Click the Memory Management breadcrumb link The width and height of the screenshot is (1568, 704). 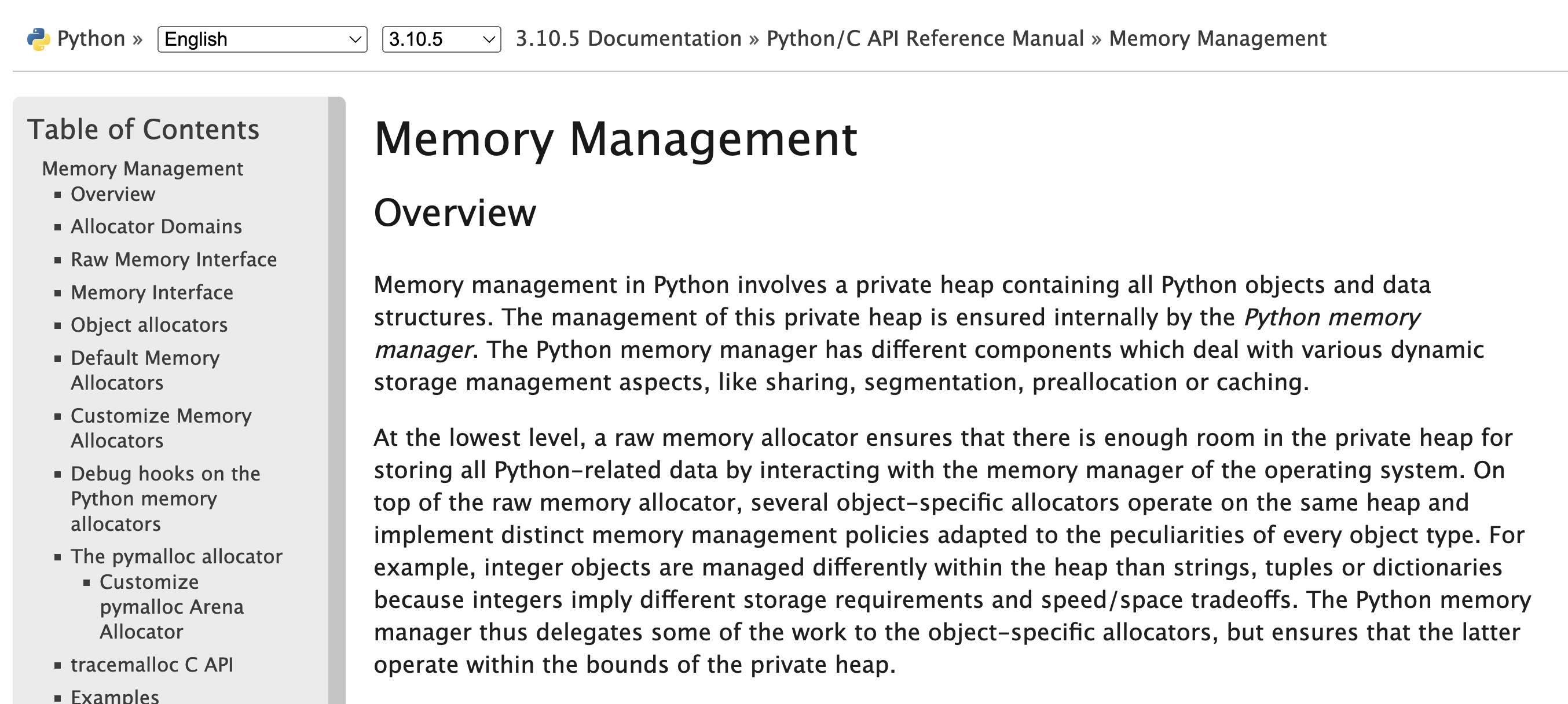click(x=1217, y=38)
